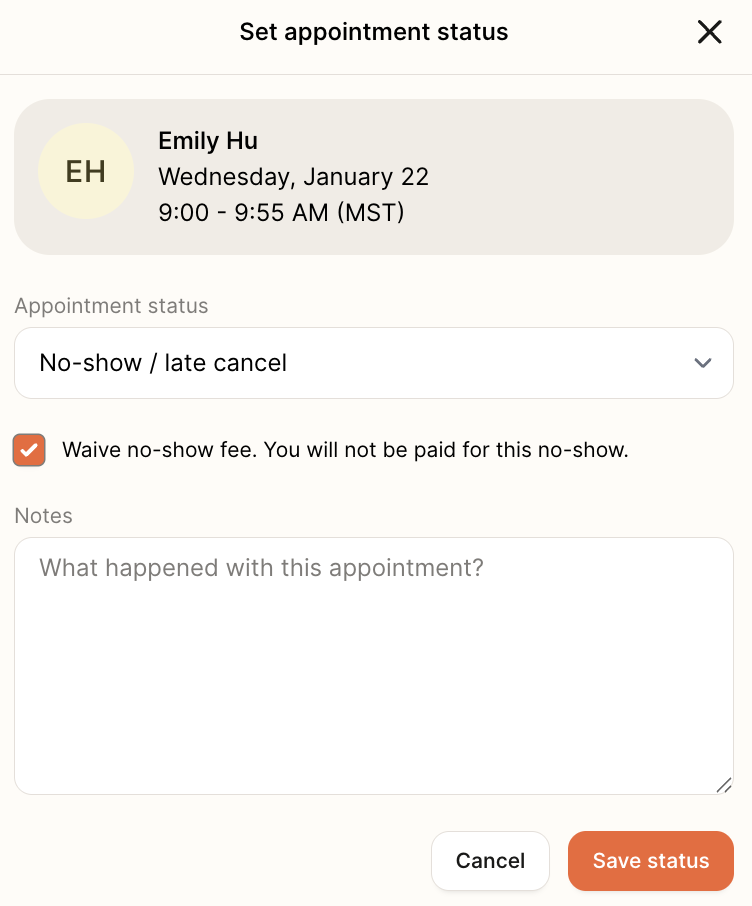Click the Notes label
The width and height of the screenshot is (752, 906).
tap(43, 515)
